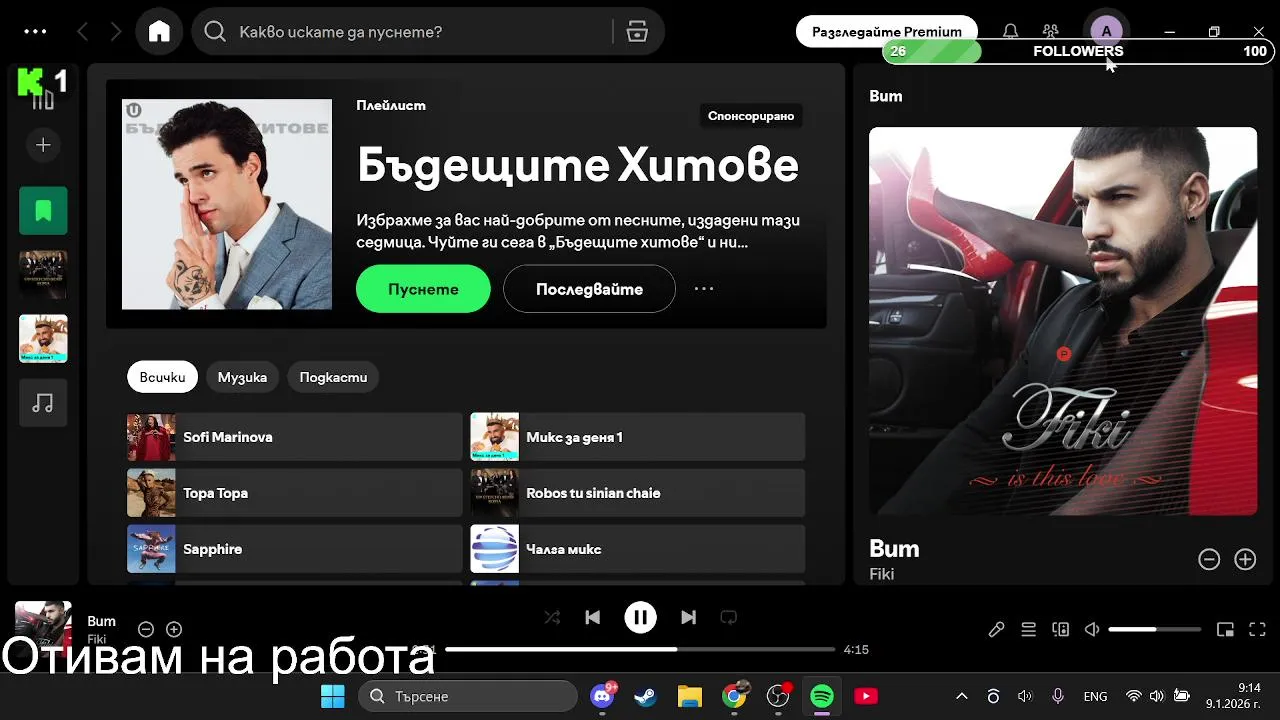The width and height of the screenshot is (1280, 720).
Task: Open the three-dot app menu
Action: click(x=35, y=32)
